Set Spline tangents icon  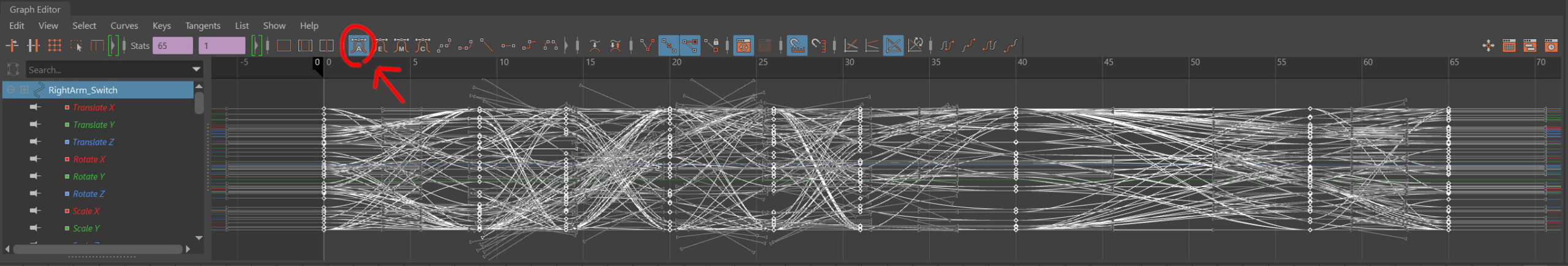click(444, 45)
